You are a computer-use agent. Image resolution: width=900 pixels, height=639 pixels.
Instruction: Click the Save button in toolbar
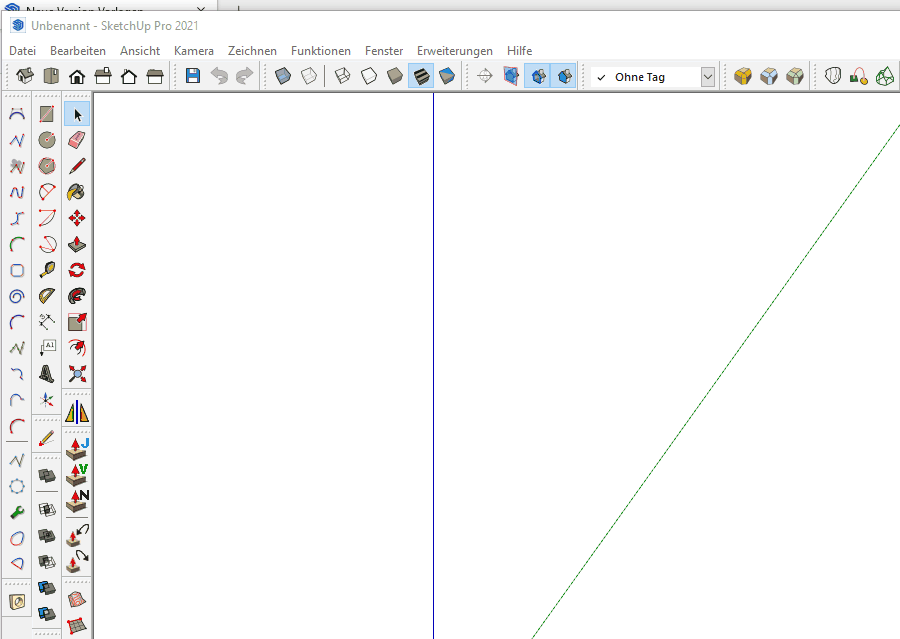click(x=193, y=76)
